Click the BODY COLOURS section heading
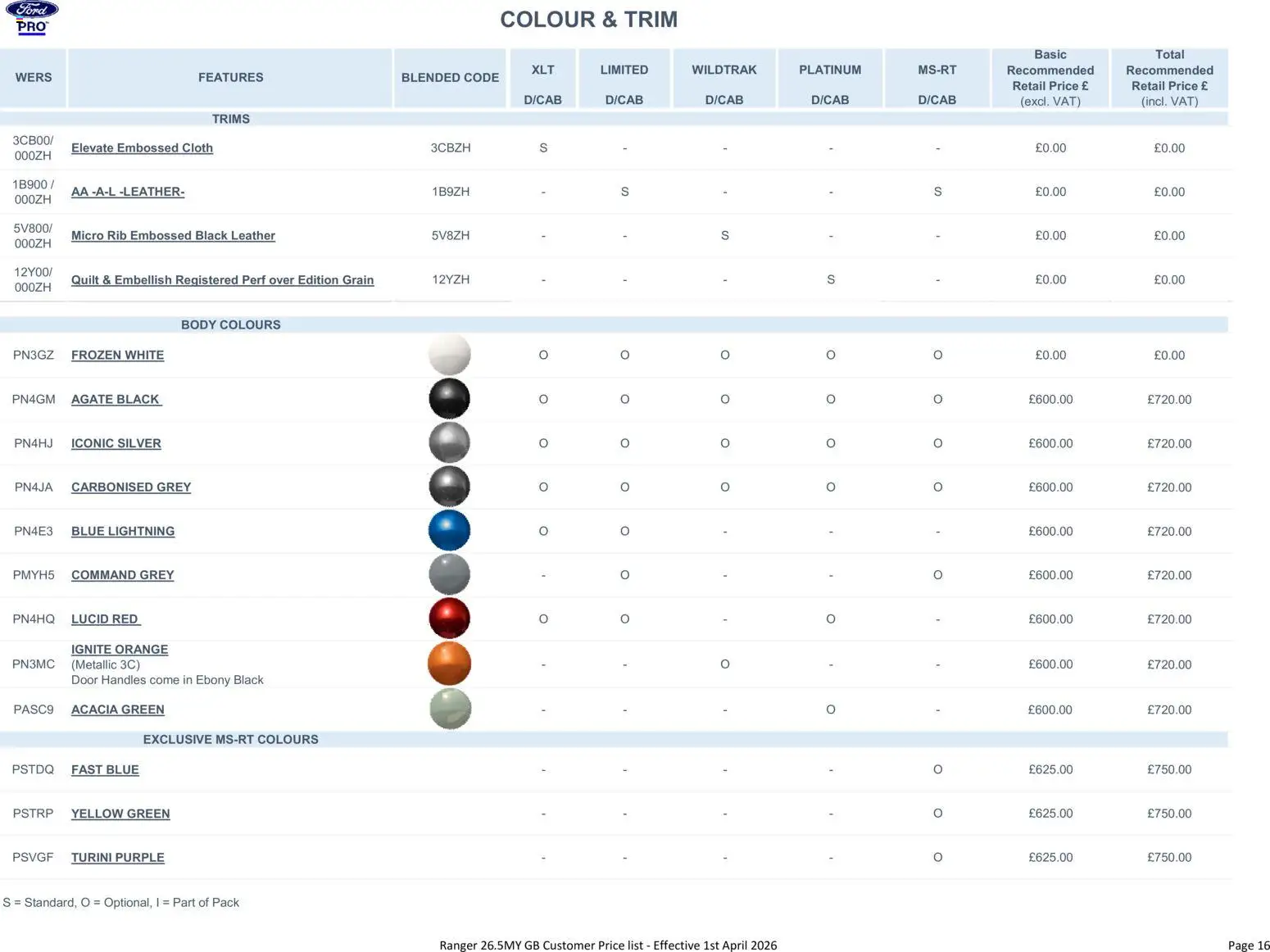The height and width of the screenshot is (952, 1270). [231, 325]
